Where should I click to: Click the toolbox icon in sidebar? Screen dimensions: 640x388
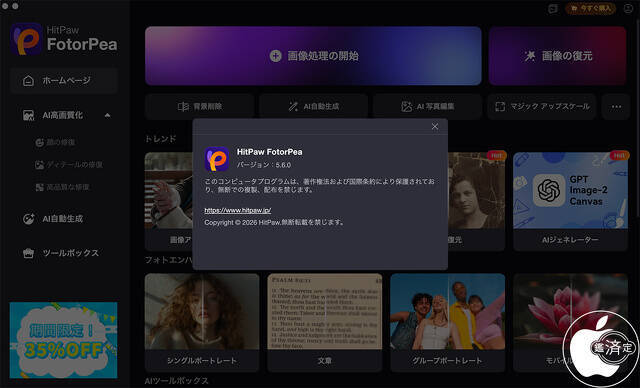(x=28, y=253)
